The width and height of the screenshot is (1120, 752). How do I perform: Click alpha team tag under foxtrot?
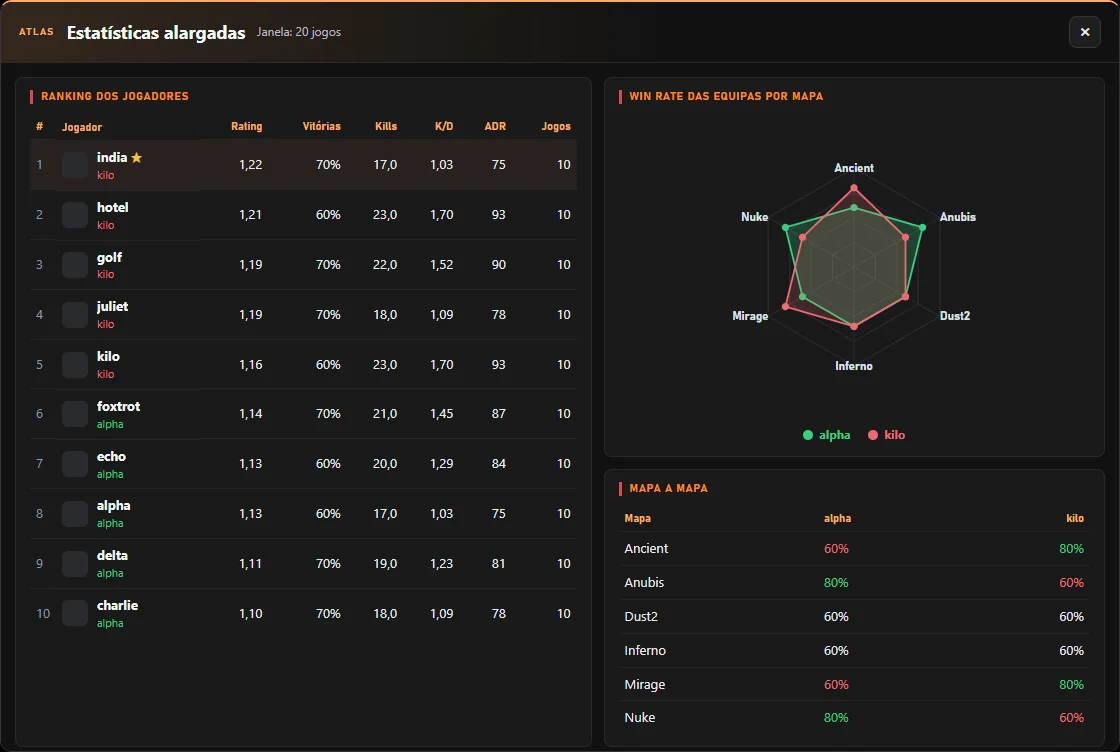(x=110, y=424)
